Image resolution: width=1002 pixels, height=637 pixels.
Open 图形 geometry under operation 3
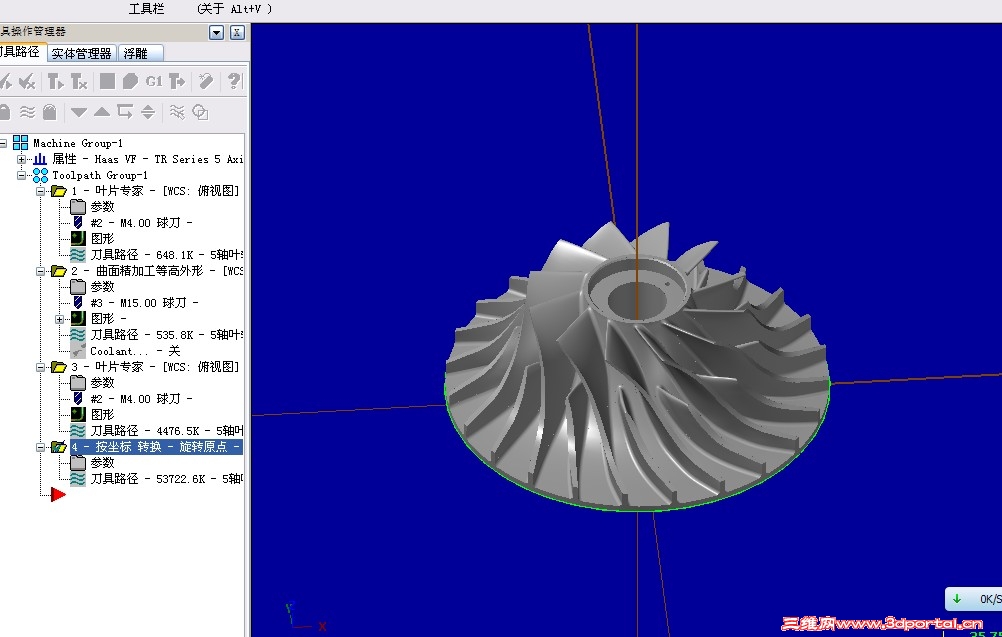(102, 414)
